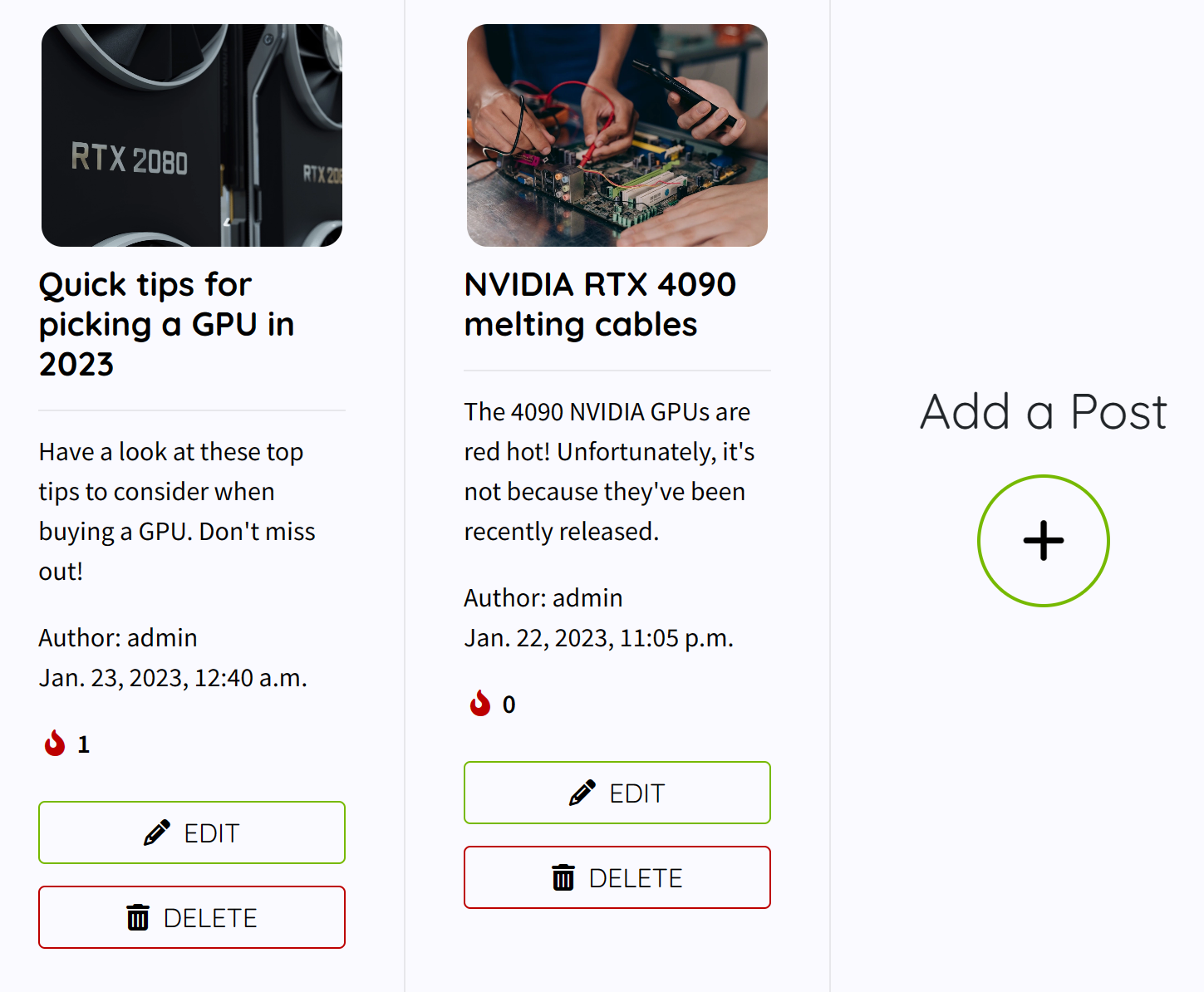
Task: Click the 'Add a Post' heading
Action: tap(1043, 412)
